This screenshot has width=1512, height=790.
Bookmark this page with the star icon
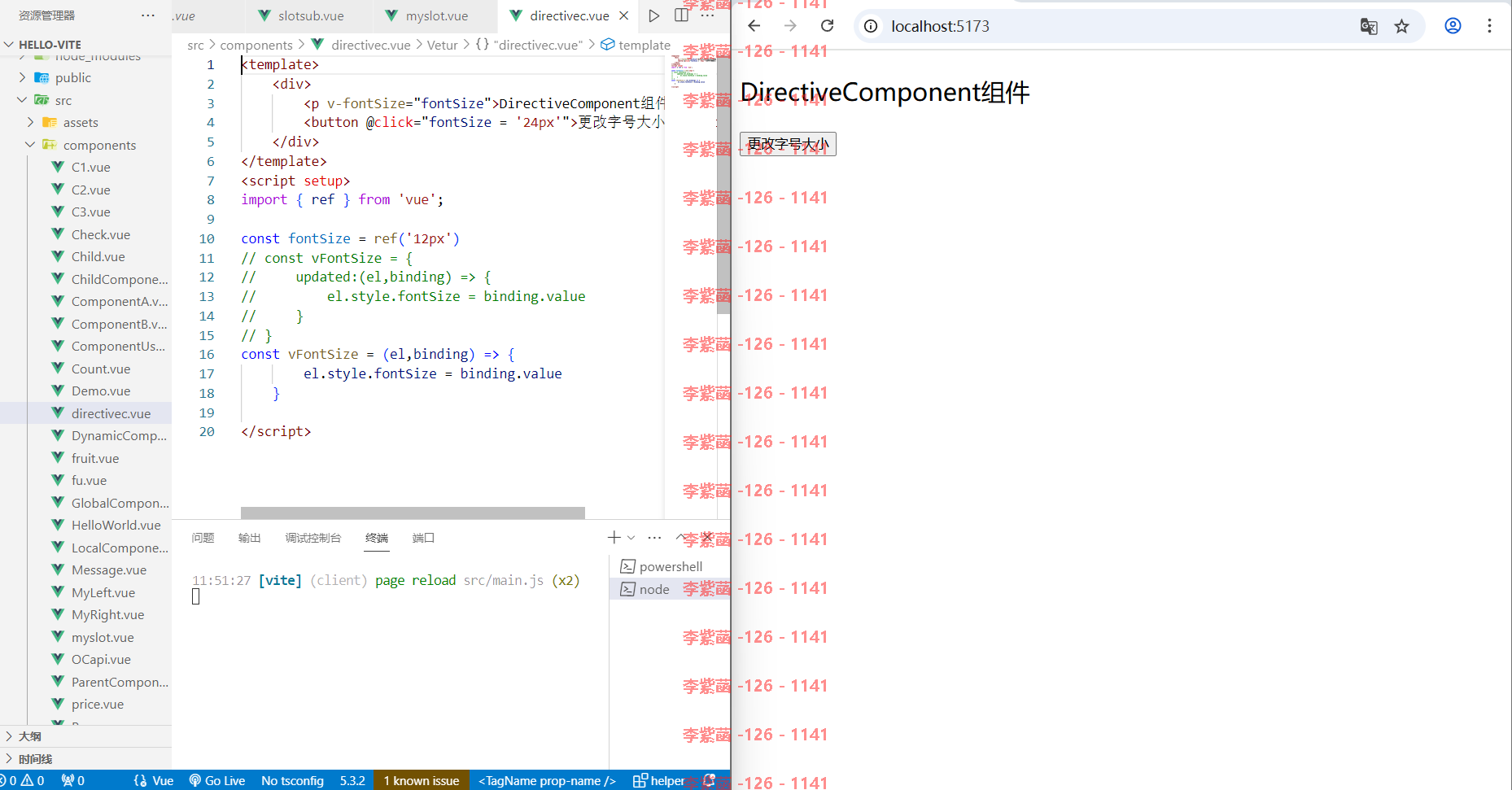tap(1401, 26)
